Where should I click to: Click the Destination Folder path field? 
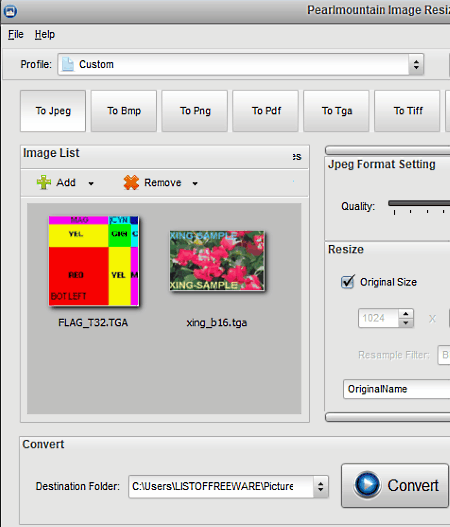[x=221, y=486]
